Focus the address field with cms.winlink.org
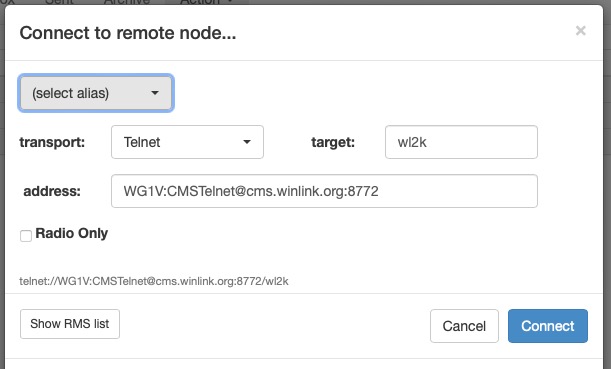This screenshot has width=611, height=369. (x=324, y=191)
